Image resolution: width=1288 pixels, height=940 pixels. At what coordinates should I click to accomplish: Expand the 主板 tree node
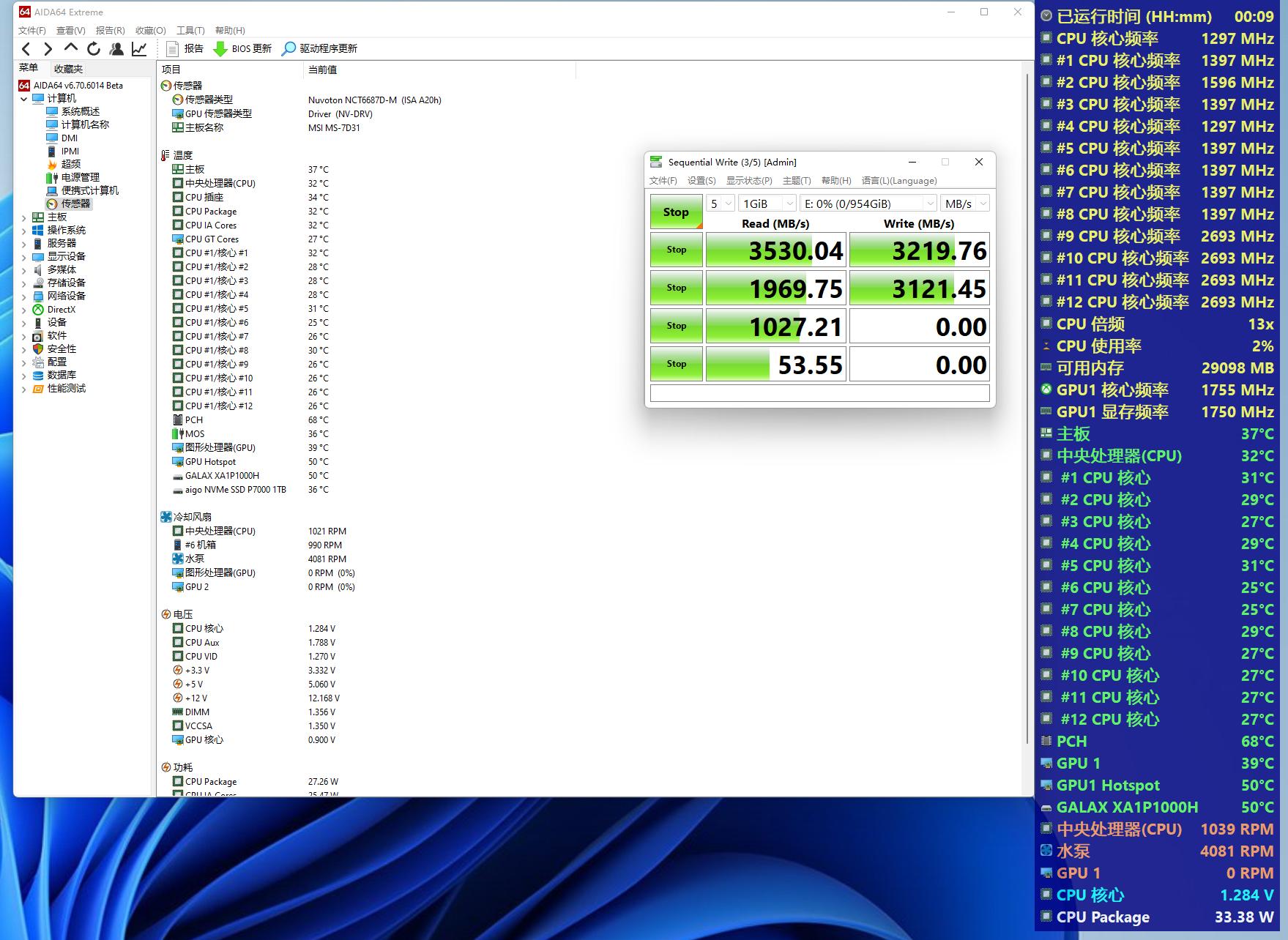point(23,217)
